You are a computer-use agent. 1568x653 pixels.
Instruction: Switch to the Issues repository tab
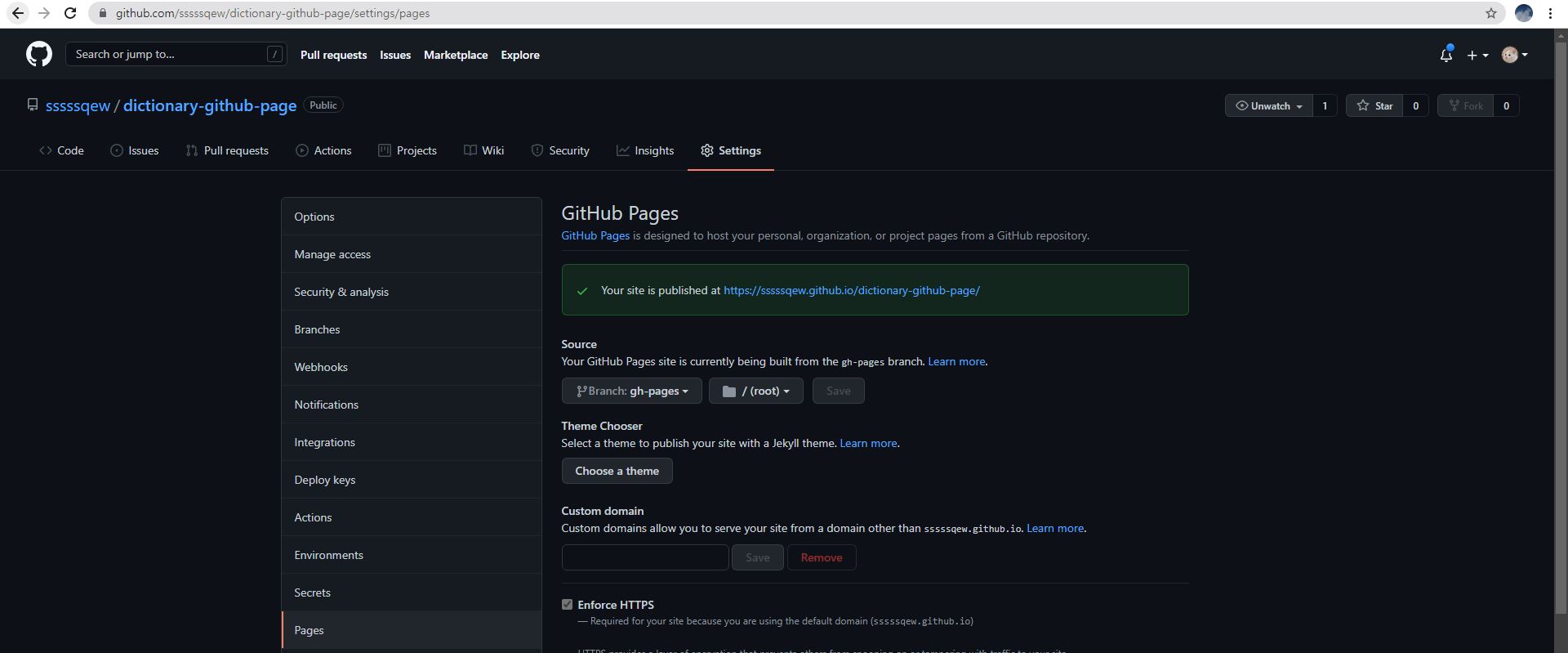point(135,150)
